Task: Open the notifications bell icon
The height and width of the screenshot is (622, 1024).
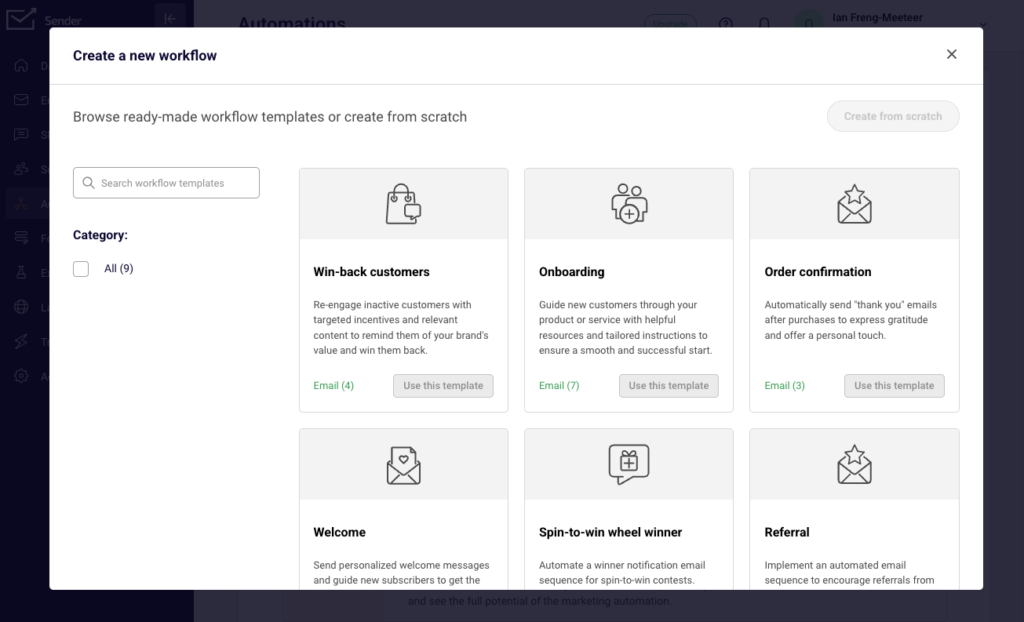Action: pos(762,23)
